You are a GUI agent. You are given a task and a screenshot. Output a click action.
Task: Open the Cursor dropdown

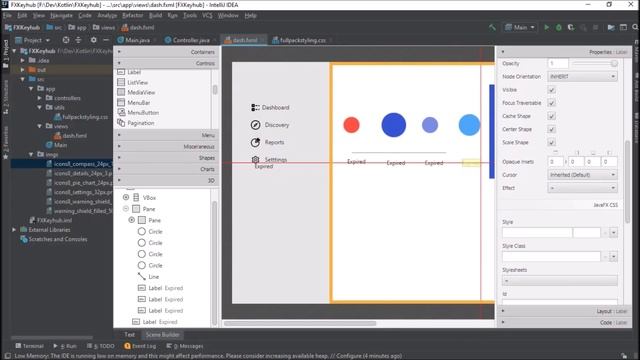coord(582,175)
